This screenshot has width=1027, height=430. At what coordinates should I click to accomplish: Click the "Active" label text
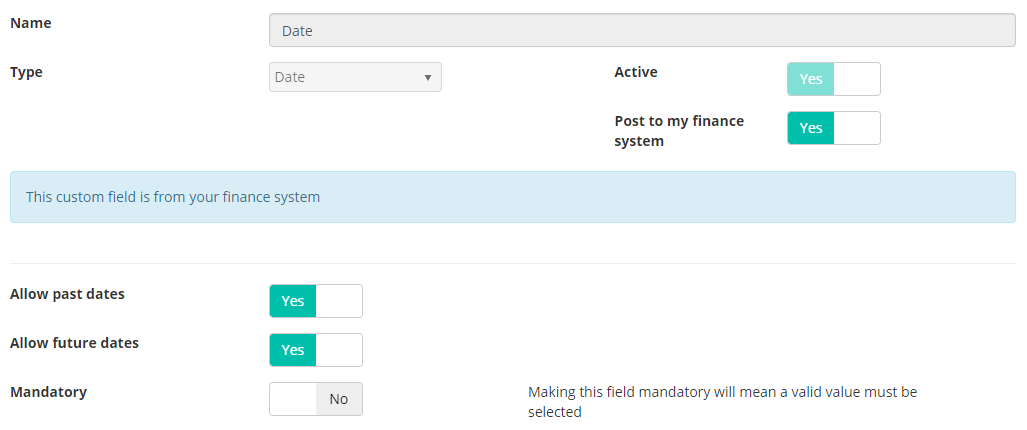click(x=636, y=72)
